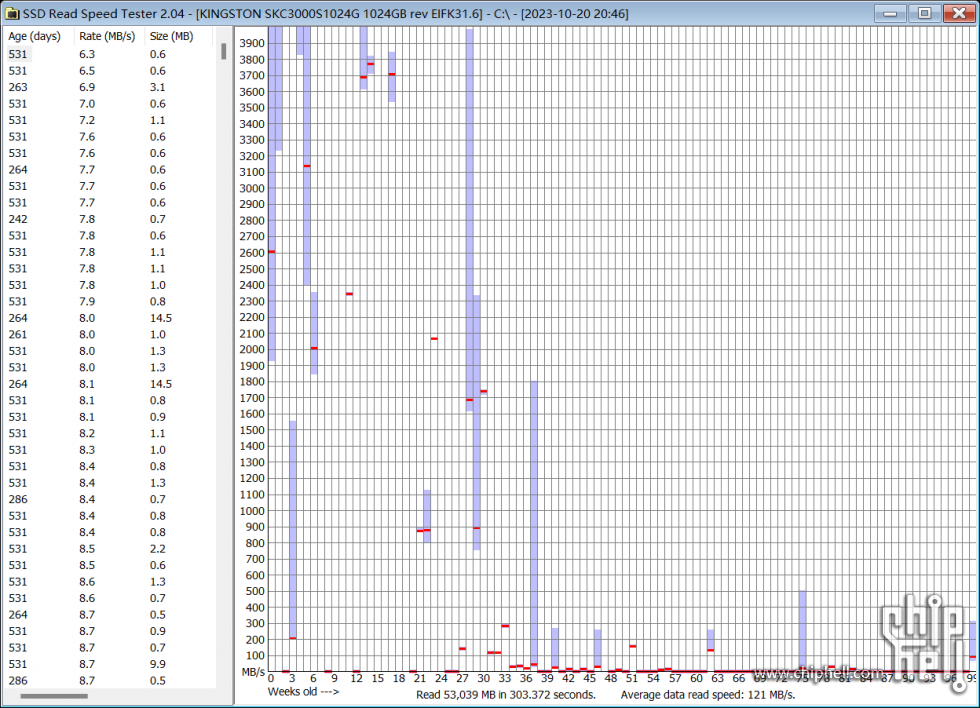Select the 261-day row at 8.0 MB/s
The width and height of the screenshot is (980, 708).
coord(109,334)
